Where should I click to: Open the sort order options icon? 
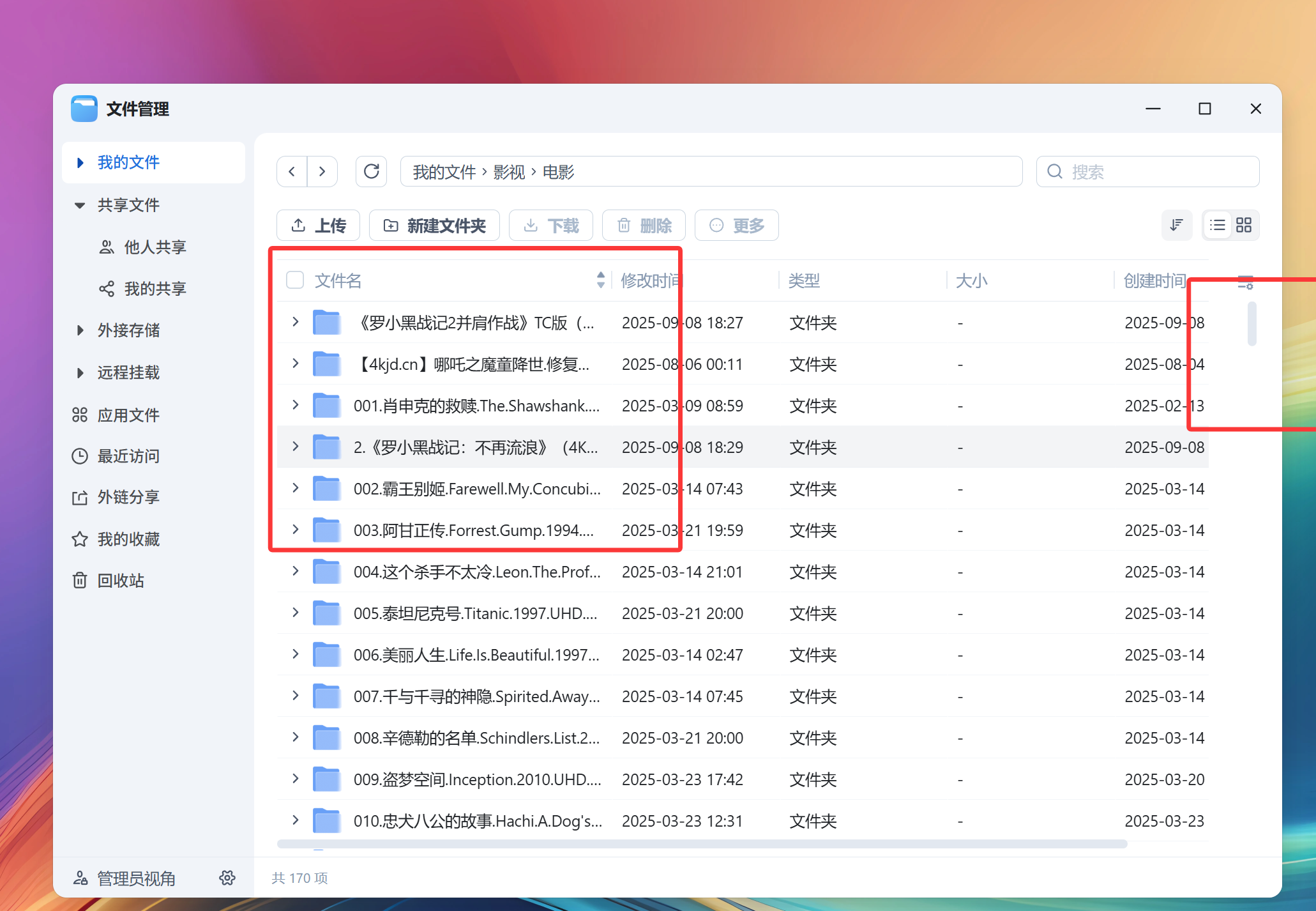(x=1176, y=225)
